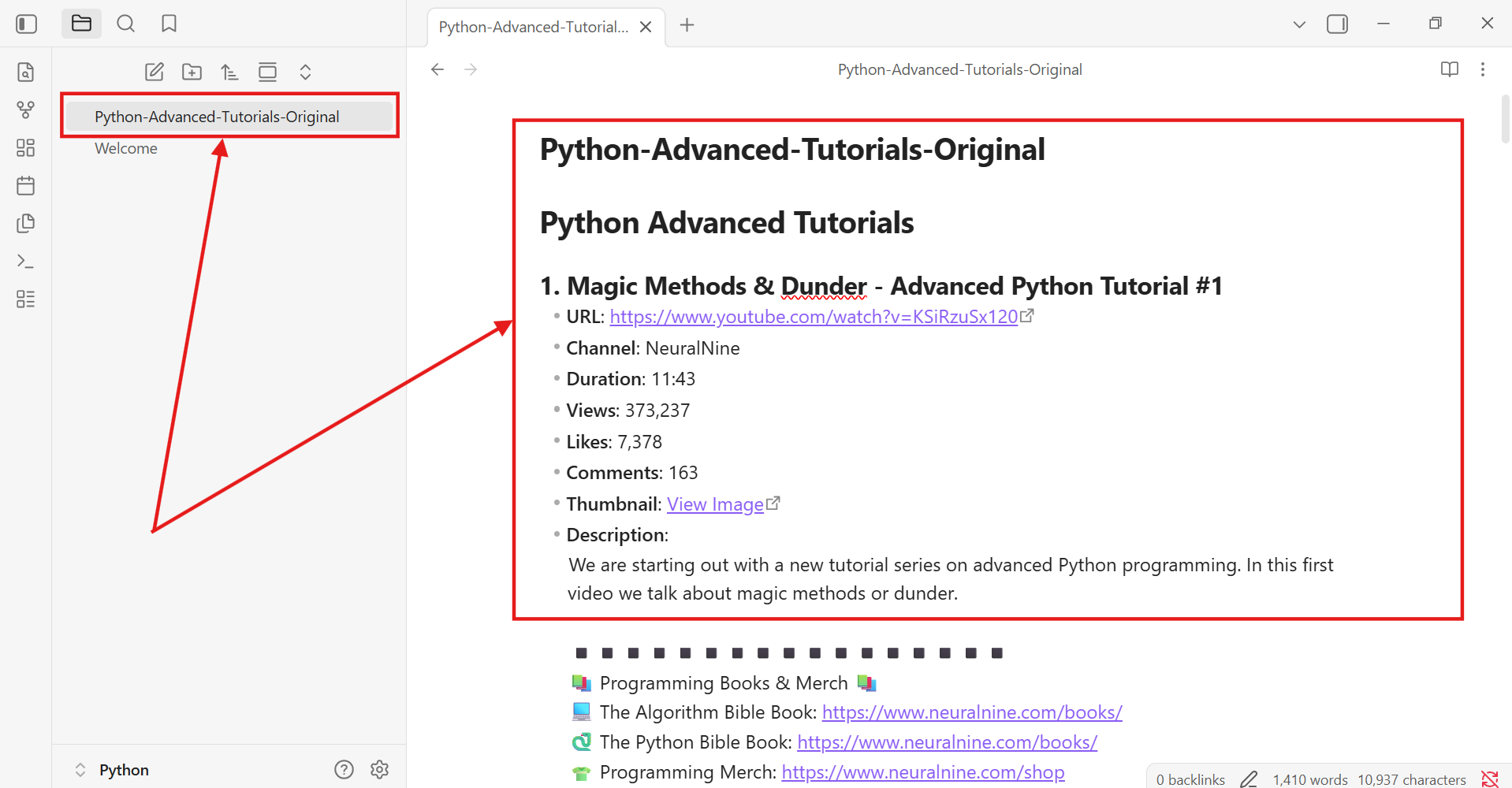Open the bookmarks panel

click(169, 23)
